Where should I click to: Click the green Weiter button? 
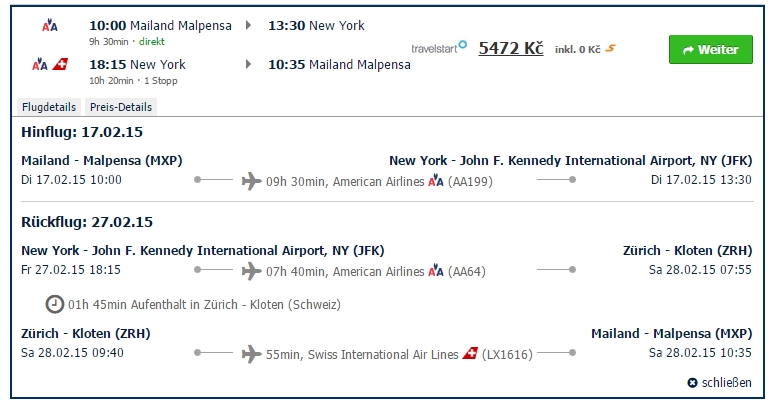pyautogui.click(x=710, y=49)
